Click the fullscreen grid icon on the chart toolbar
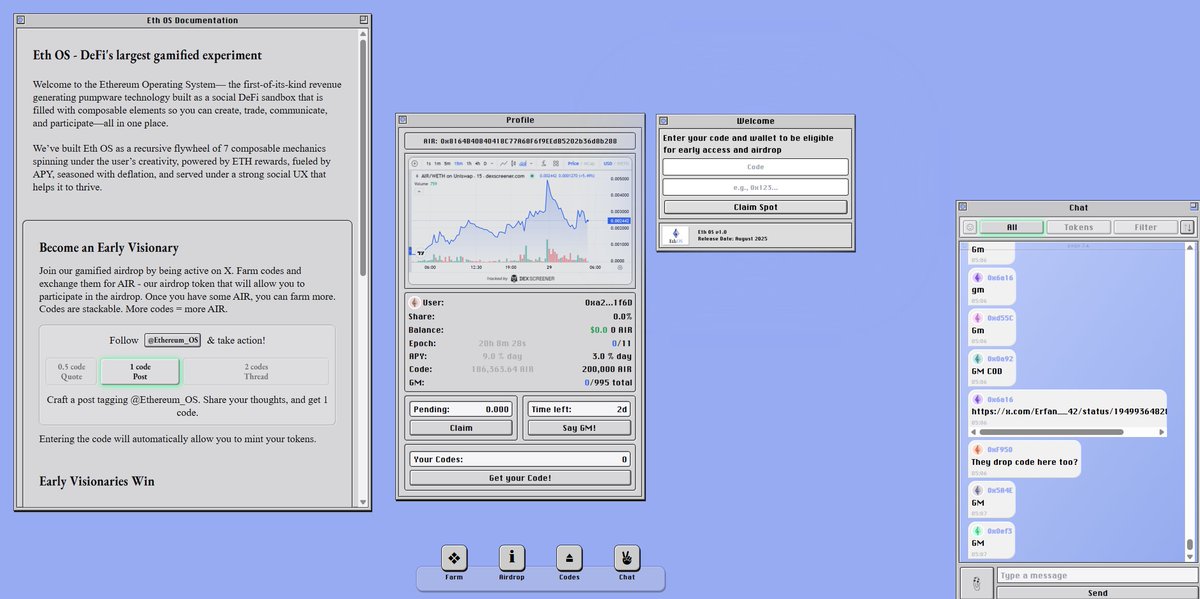Image resolution: width=1200 pixels, height=599 pixels. pyautogui.click(x=555, y=163)
